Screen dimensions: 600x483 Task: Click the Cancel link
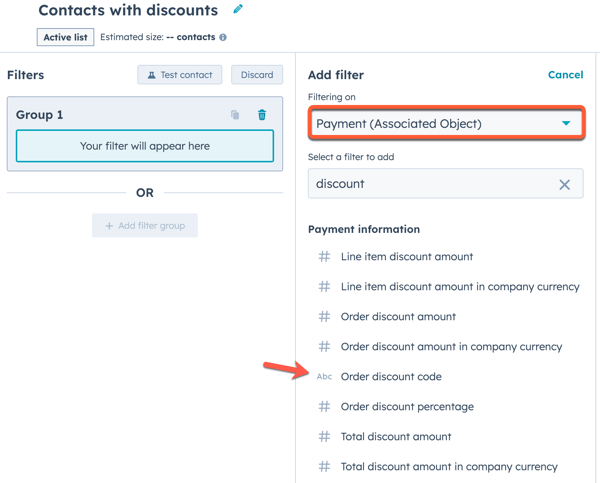565,75
